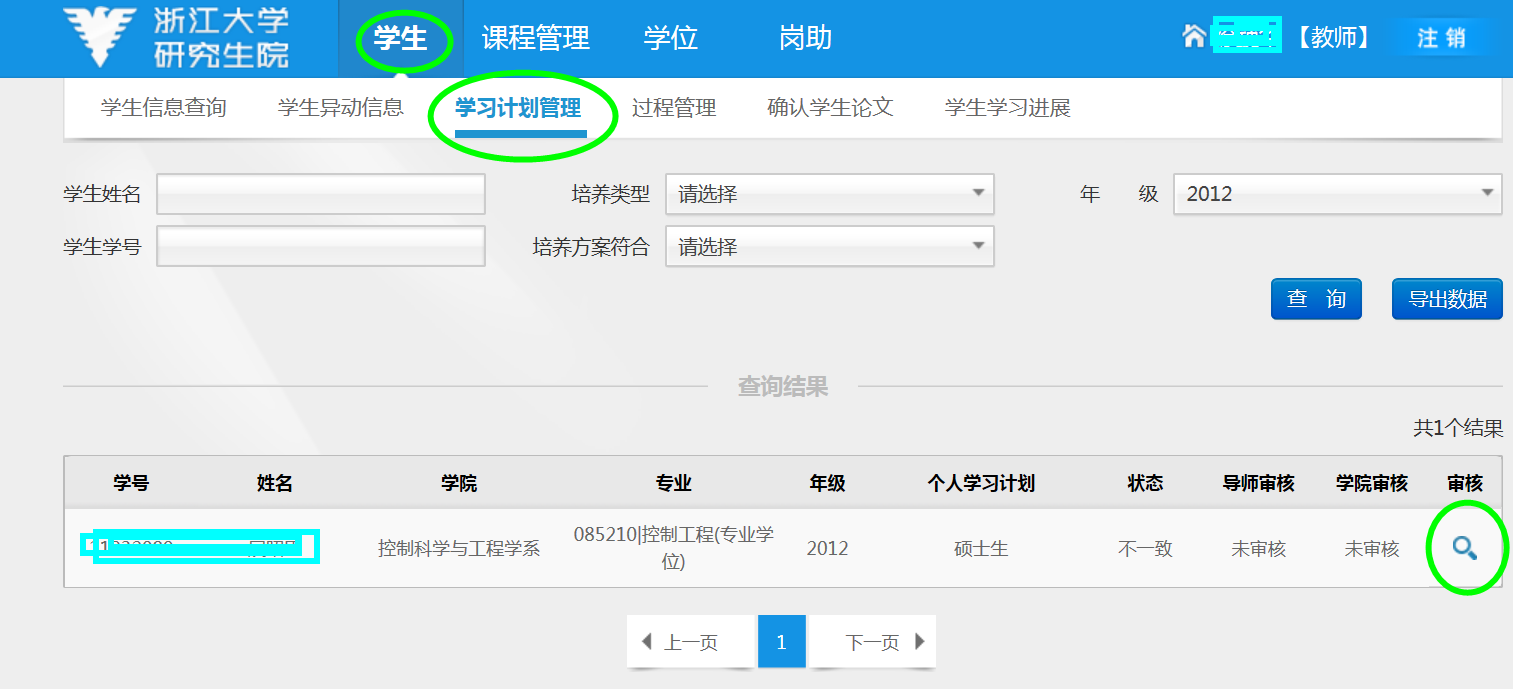Image resolution: width=1513 pixels, height=689 pixels.
Task: Open the 学位 top menu
Action: [x=670, y=39]
